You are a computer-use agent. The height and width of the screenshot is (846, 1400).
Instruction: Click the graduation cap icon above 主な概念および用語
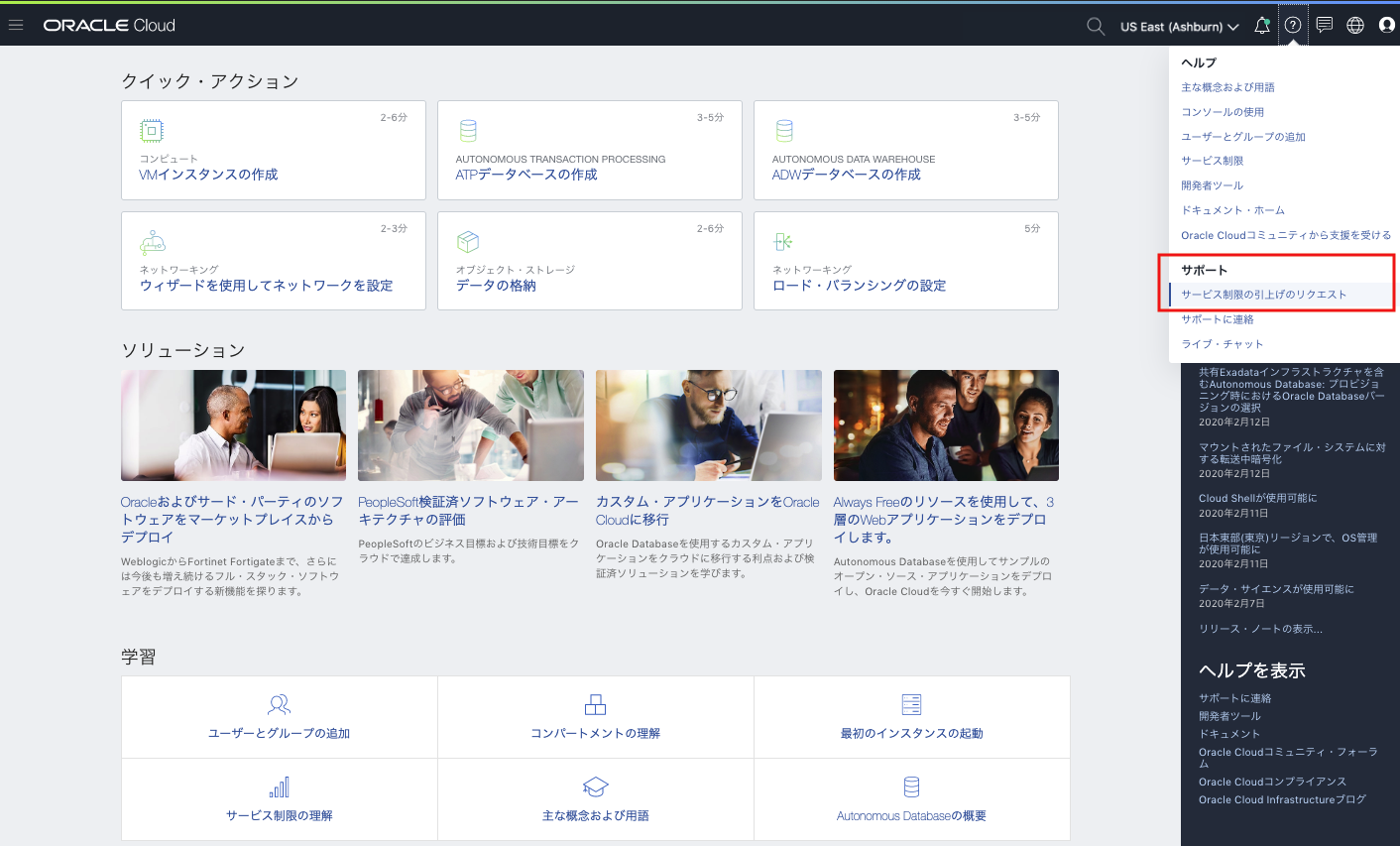pos(595,787)
